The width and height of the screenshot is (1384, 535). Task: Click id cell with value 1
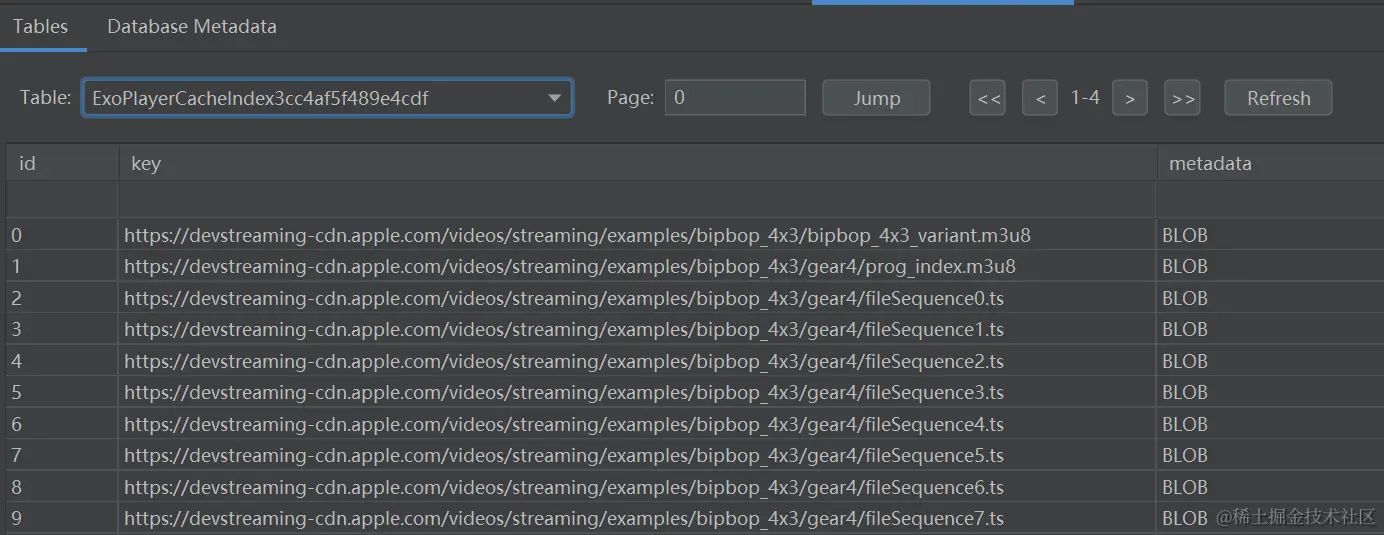[62, 267]
